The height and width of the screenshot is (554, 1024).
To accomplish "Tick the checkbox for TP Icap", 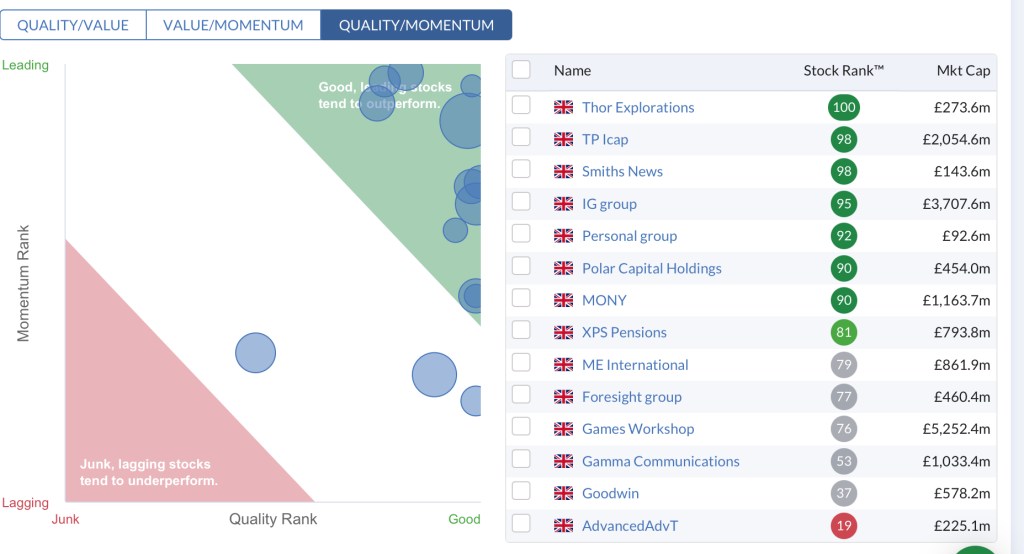I will pos(521,138).
